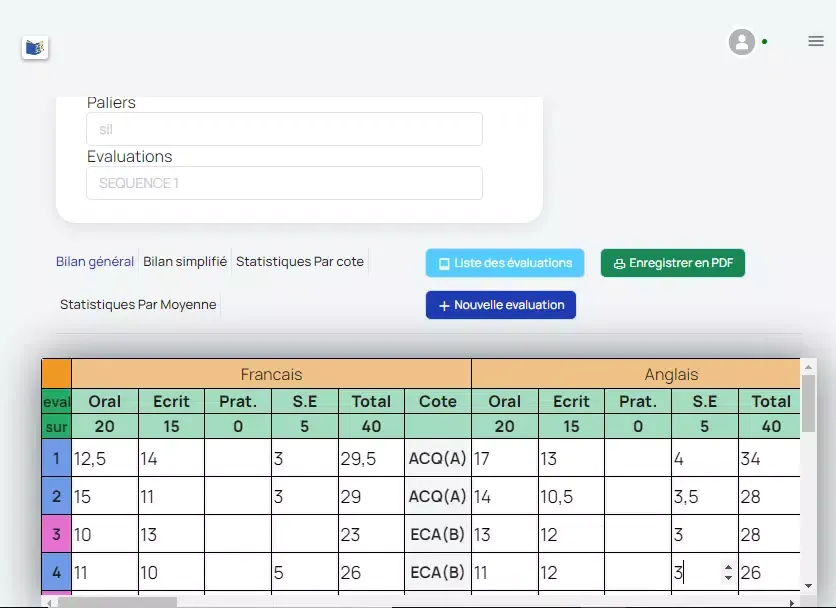Select row number 2 header
The height and width of the screenshot is (608, 836).
[x=57, y=496]
